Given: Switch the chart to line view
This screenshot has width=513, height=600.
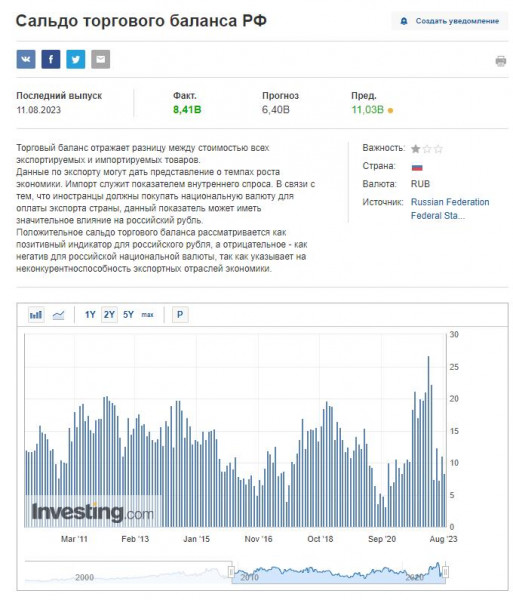Looking at the screenshot, I should pyautogui.click(x=58, y=315).
